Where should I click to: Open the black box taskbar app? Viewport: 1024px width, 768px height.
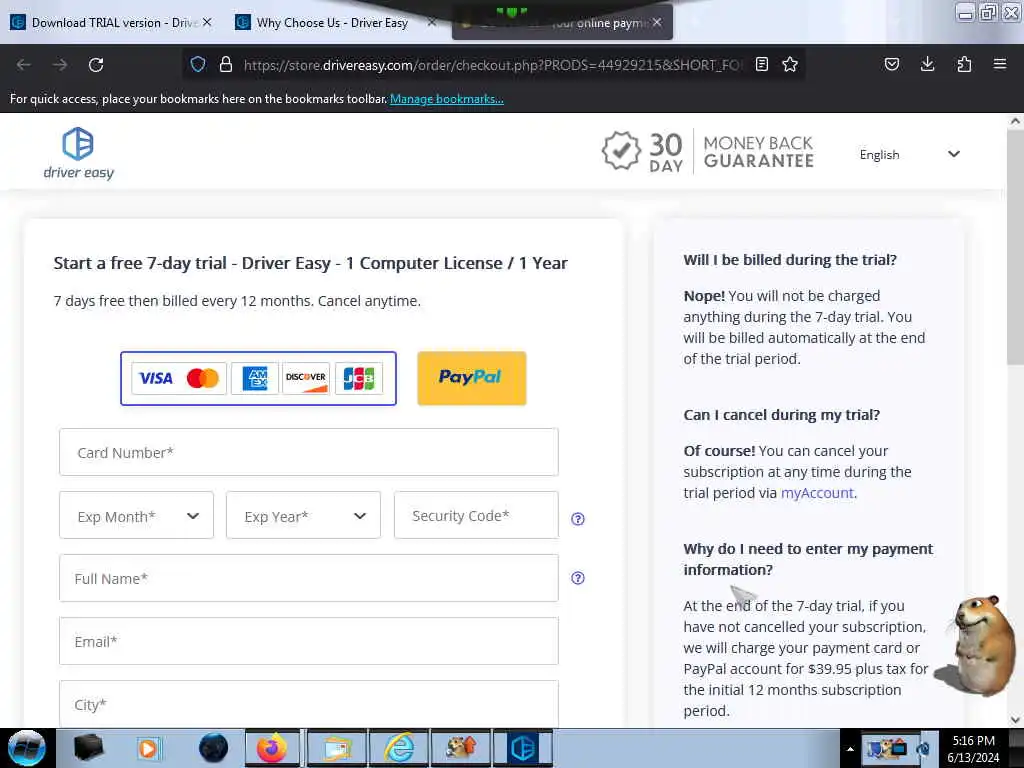[x=89, y=748]
